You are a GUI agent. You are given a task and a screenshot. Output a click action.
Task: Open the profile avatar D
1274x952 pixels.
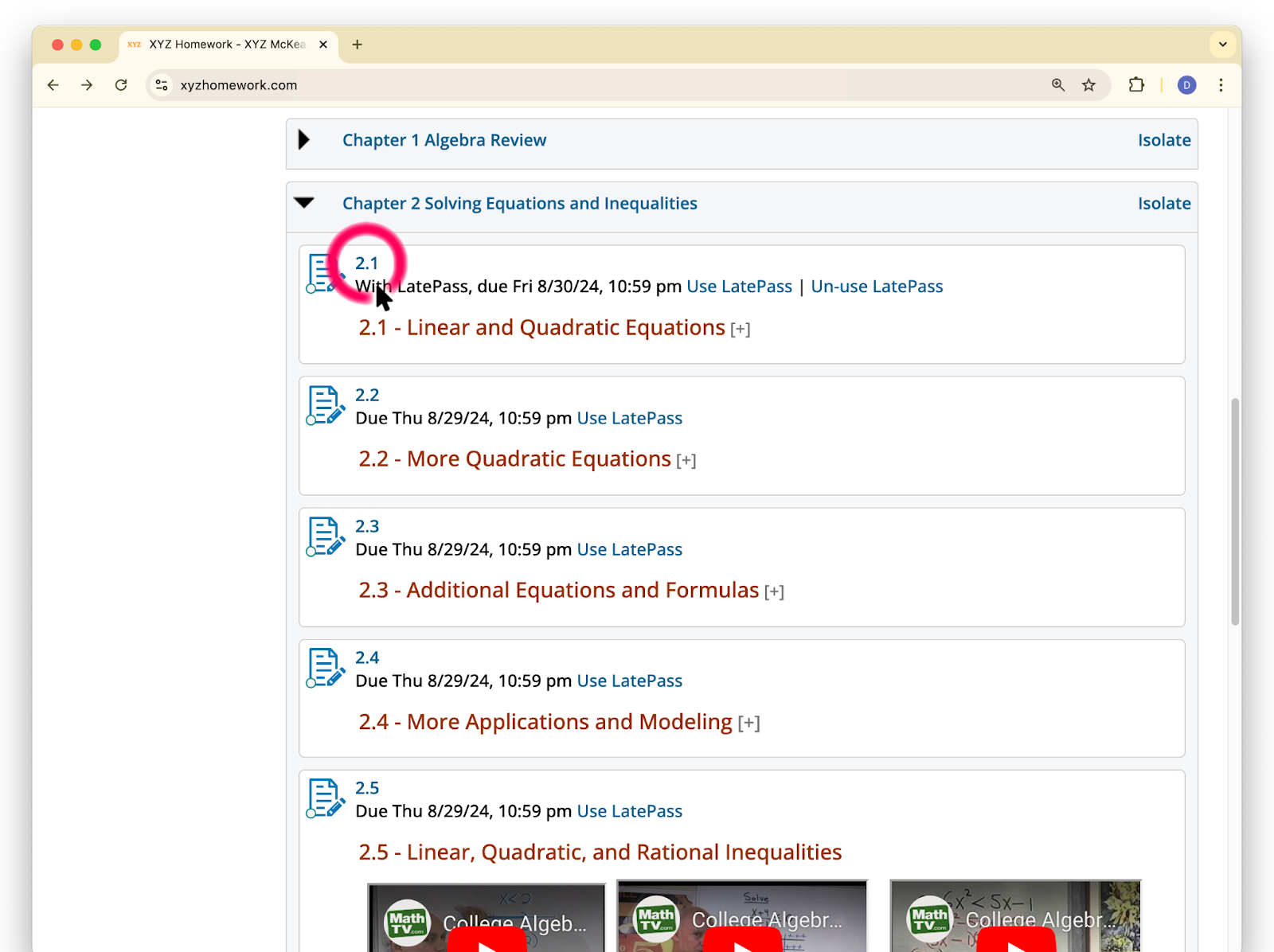[1186, 85]
